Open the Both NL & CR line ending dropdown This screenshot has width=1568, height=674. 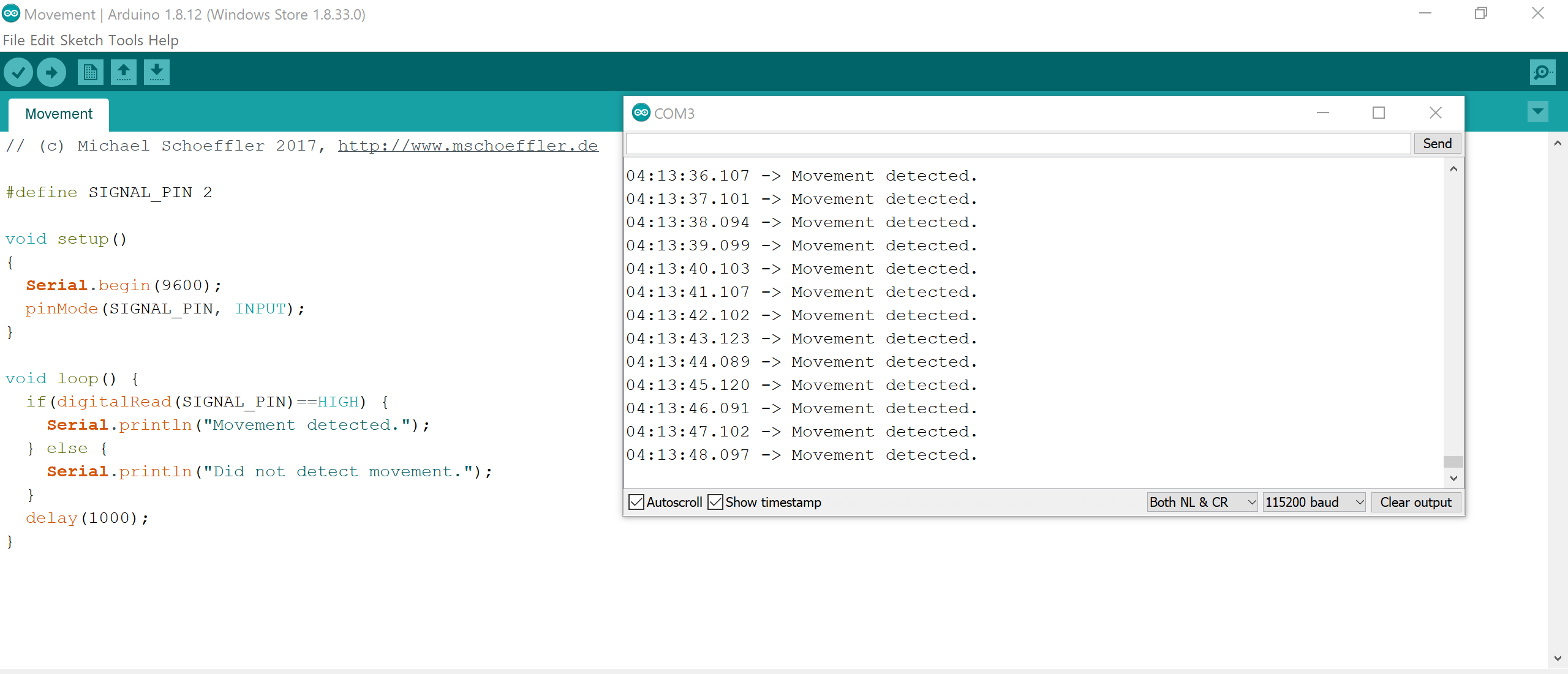coord(1202,502)
